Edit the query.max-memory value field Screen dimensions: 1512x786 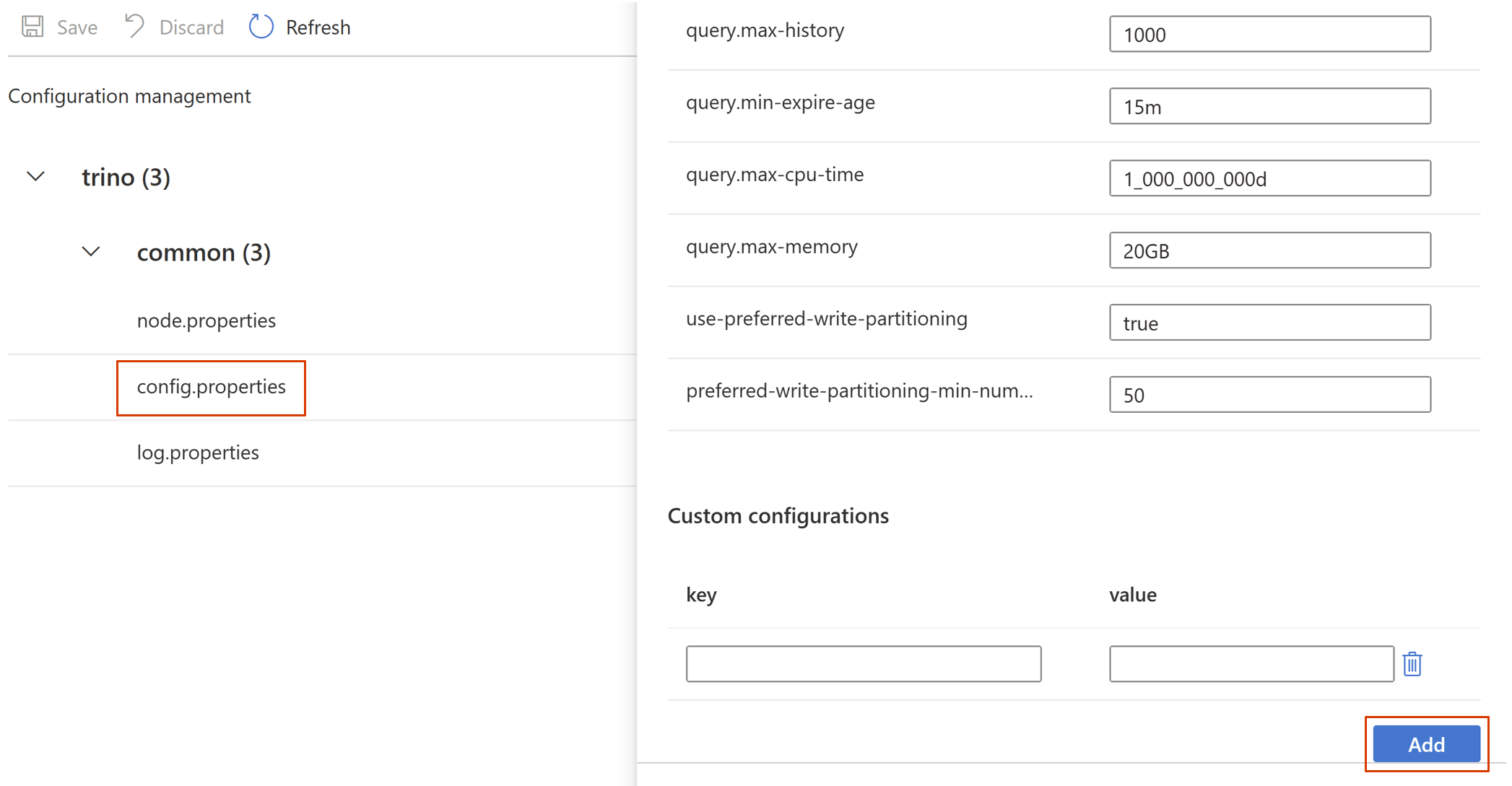[1270, 250]
